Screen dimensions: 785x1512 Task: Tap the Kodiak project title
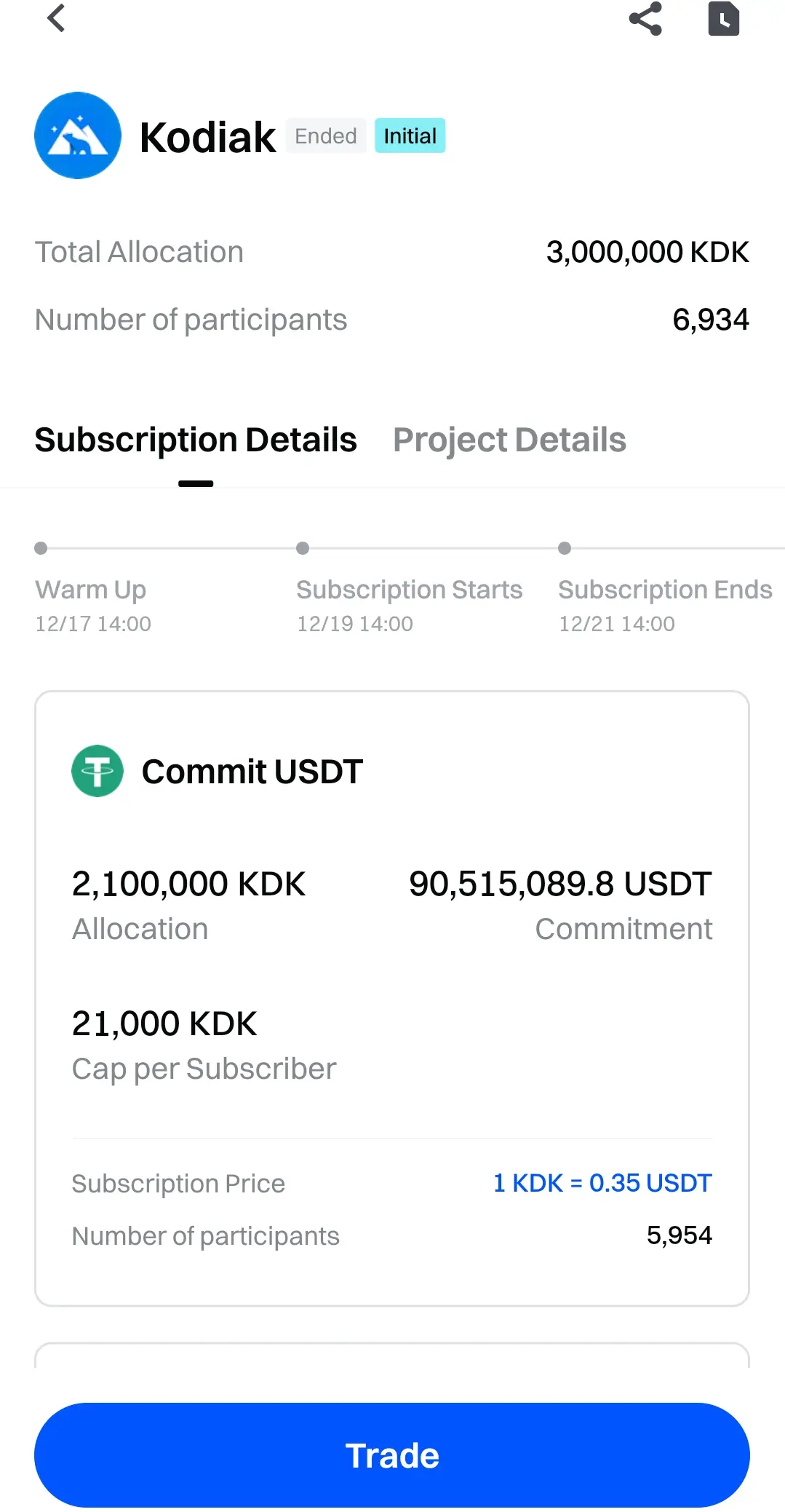[207, 137]
